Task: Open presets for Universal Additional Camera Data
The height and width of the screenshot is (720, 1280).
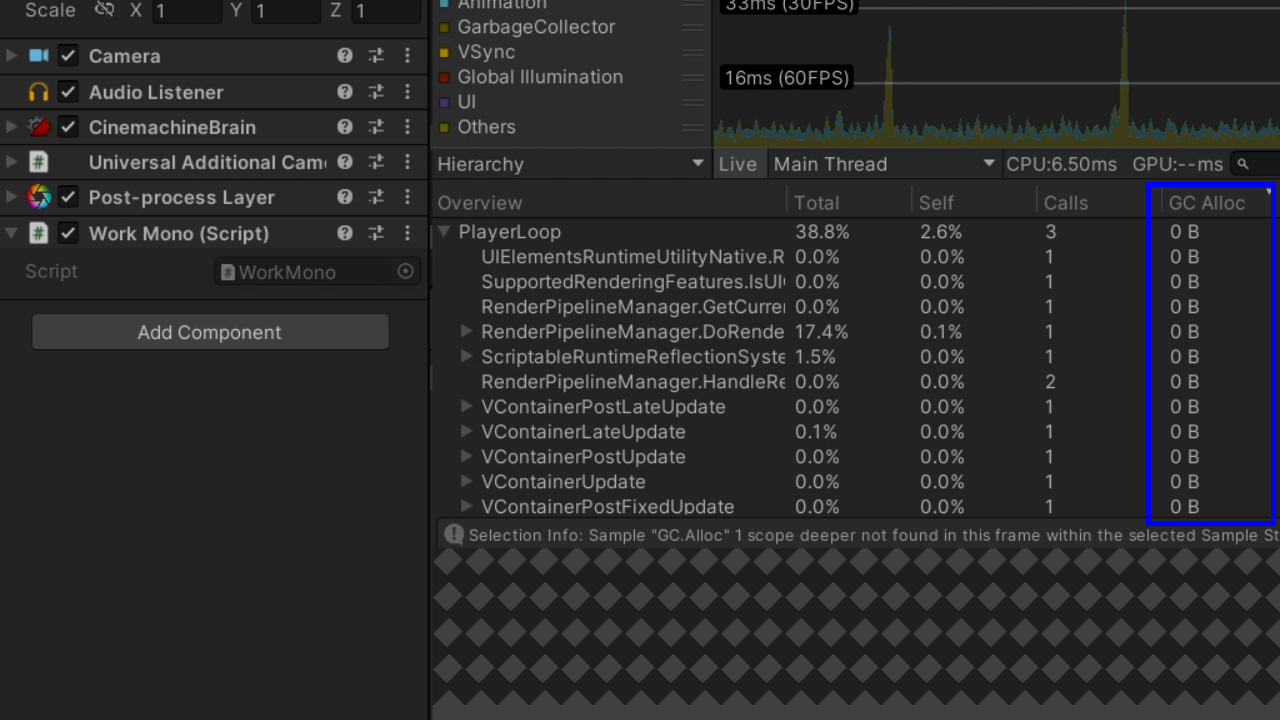Action: (376, 162)
